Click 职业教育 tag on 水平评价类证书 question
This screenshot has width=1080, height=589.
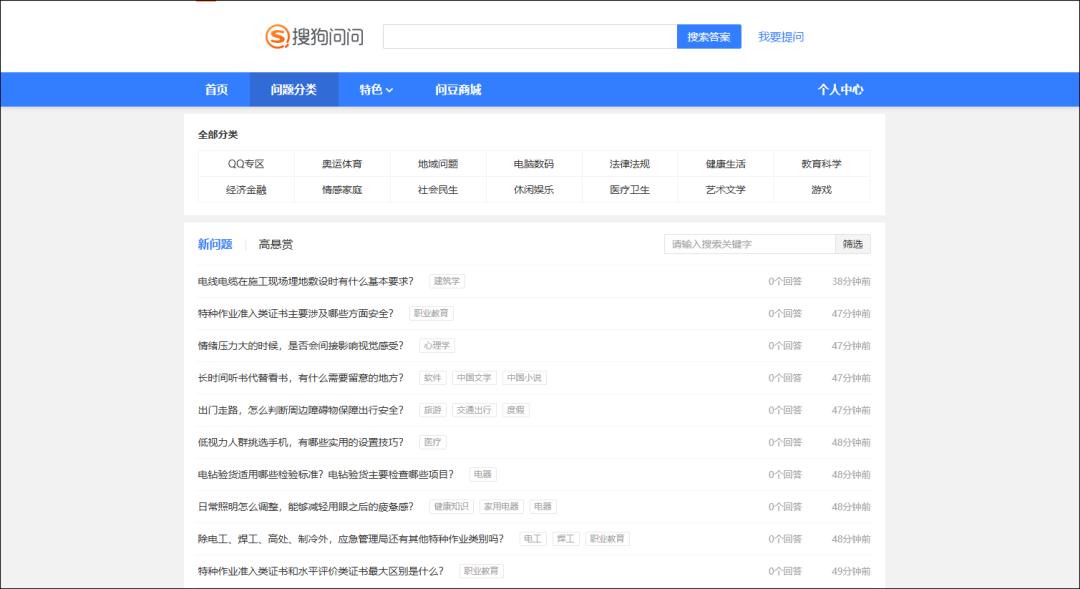tap(481, 571)
